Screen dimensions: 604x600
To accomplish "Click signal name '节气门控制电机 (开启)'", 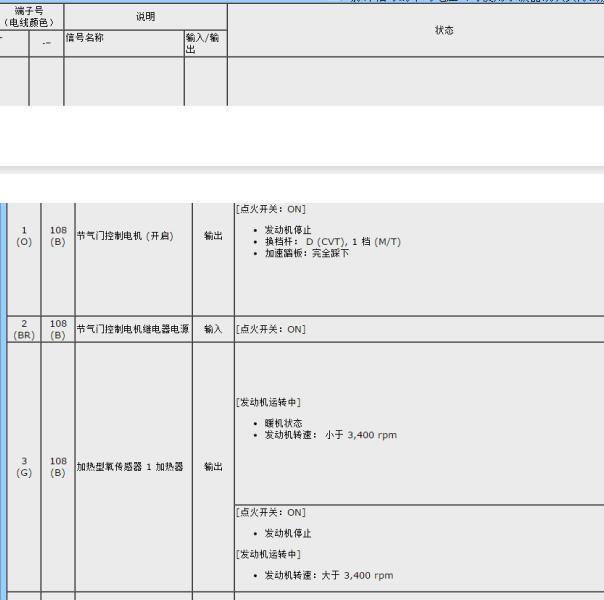I will pos(125,236).
